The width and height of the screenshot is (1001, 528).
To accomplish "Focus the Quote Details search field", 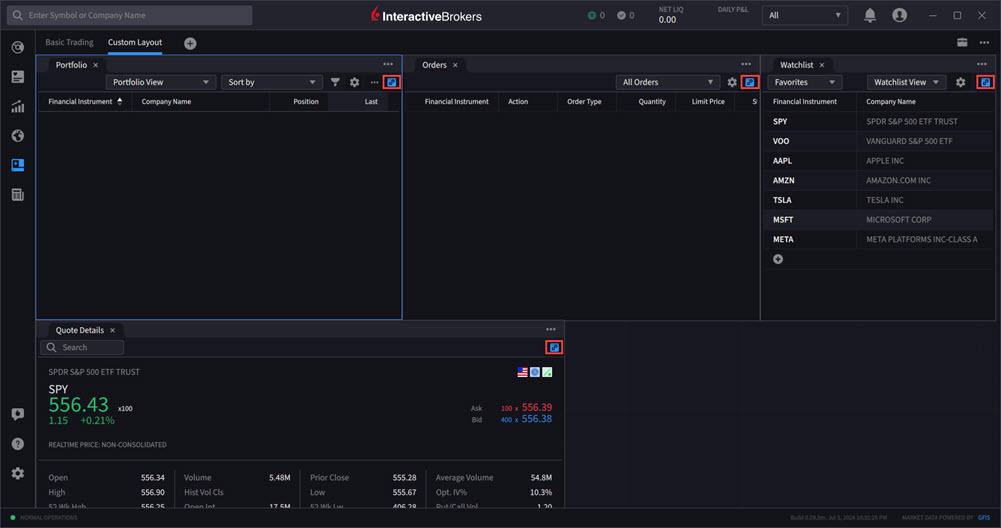I will tap(82, 347).
